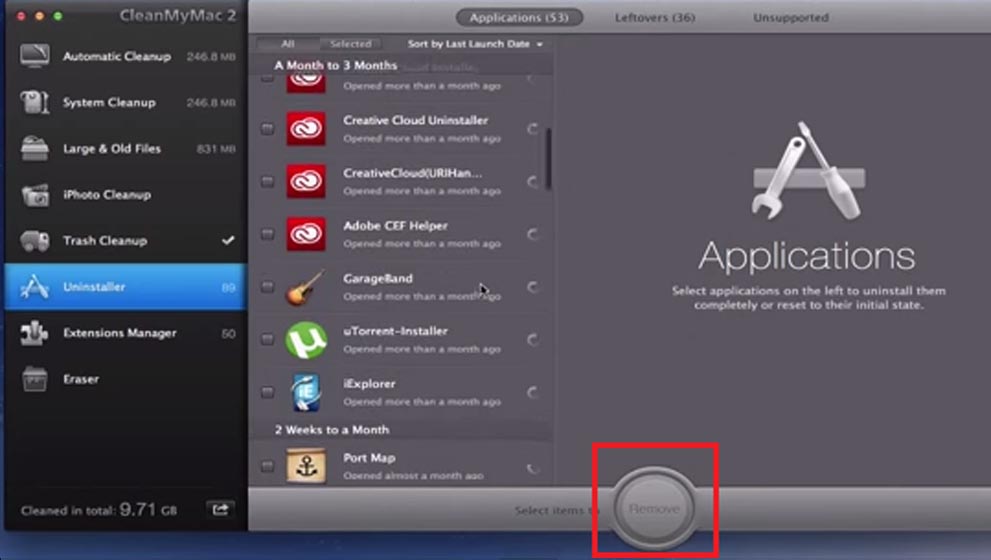Click 'Opened almost a month ago' under Port Map
This screenshot has height=560, width=991.
click(413, 475)
